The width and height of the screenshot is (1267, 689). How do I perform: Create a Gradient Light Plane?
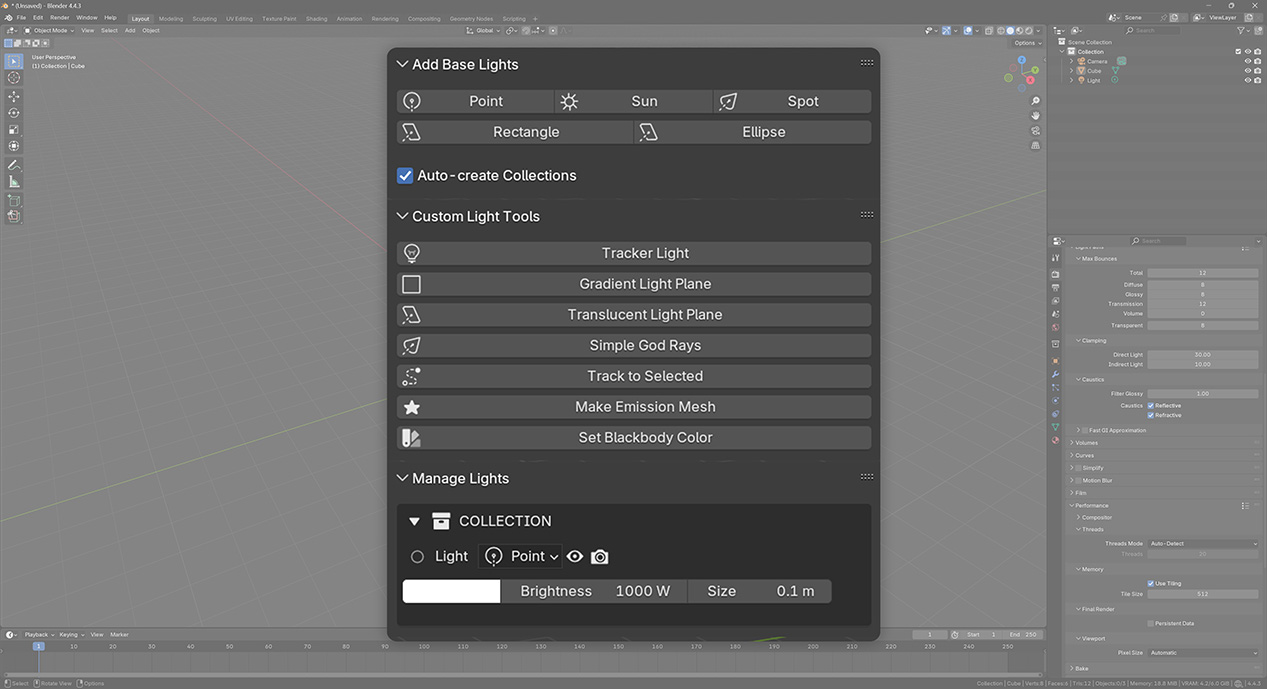click(634, 284)
